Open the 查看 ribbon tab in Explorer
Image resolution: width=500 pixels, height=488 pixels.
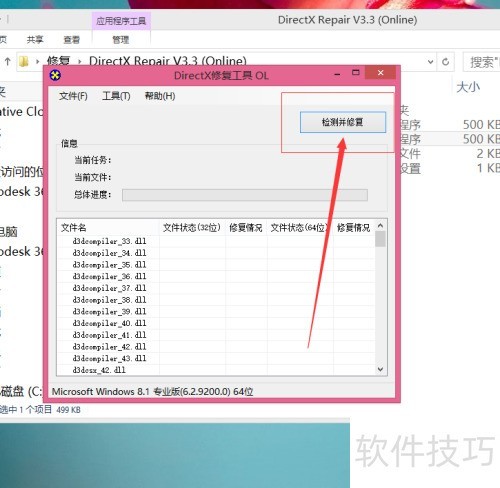72,40
